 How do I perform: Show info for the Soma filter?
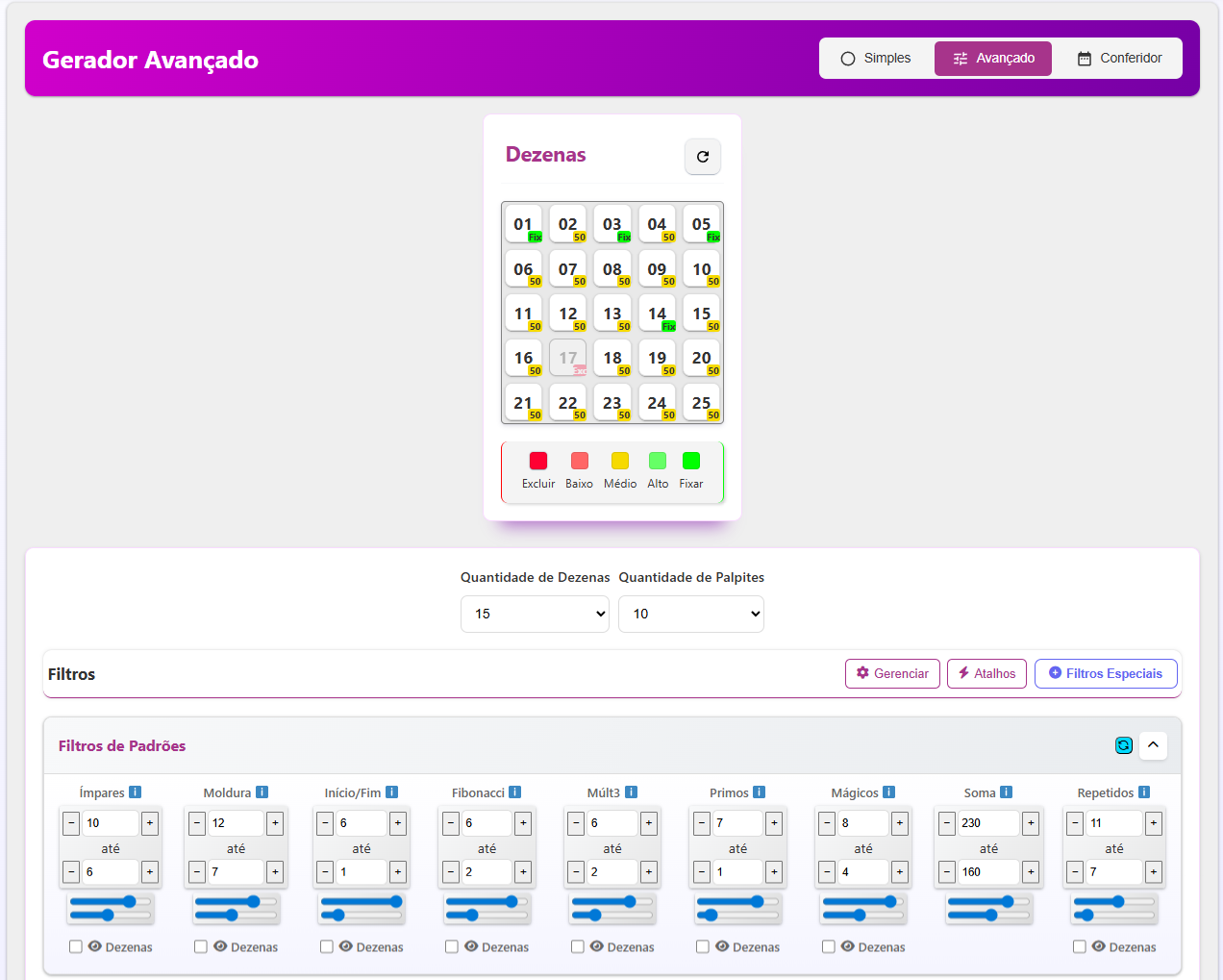1006,792
